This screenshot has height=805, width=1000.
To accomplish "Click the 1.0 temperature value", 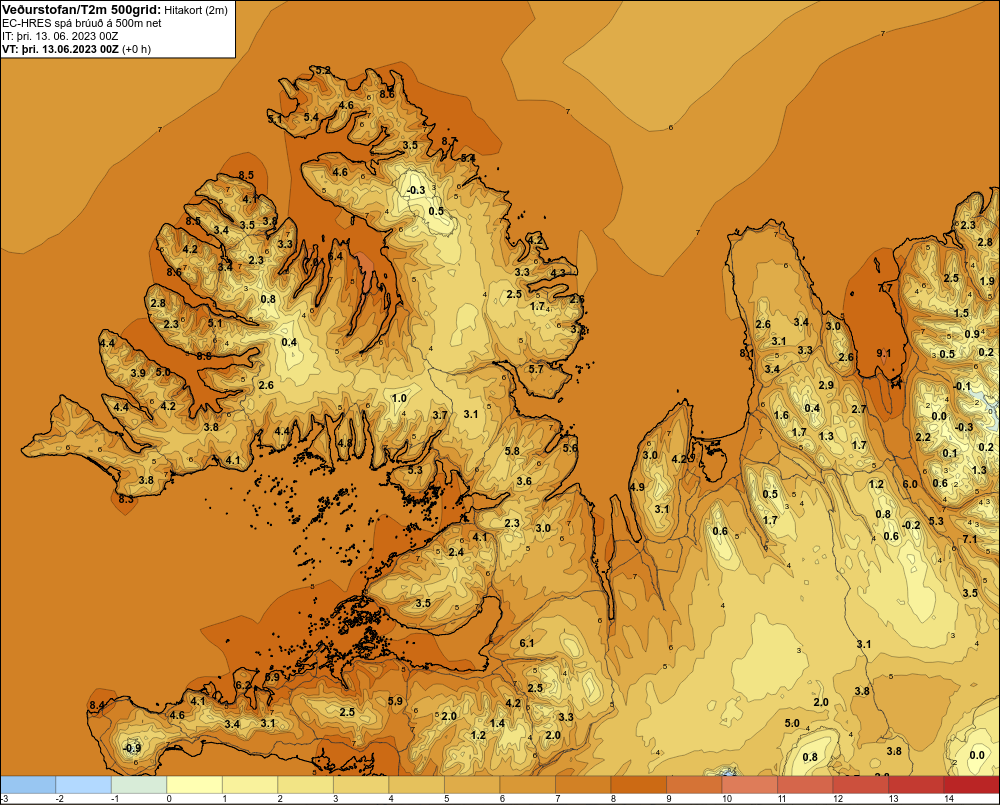I will click(399, 398).
